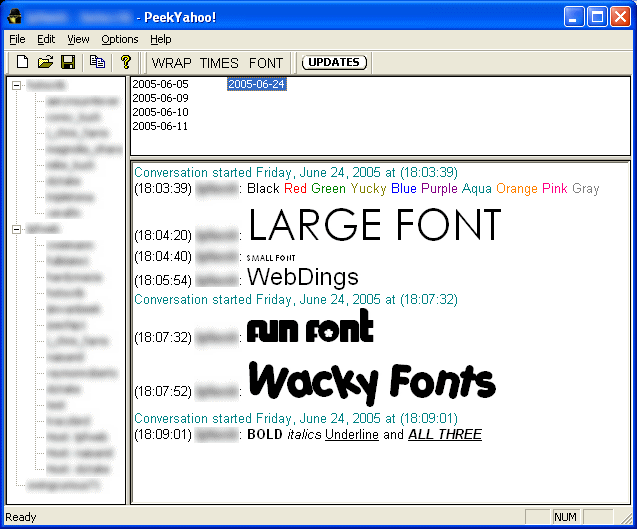The image size is (637, 529).
Task: Select the date 2005-06-09
Action: tap(160, 98)
